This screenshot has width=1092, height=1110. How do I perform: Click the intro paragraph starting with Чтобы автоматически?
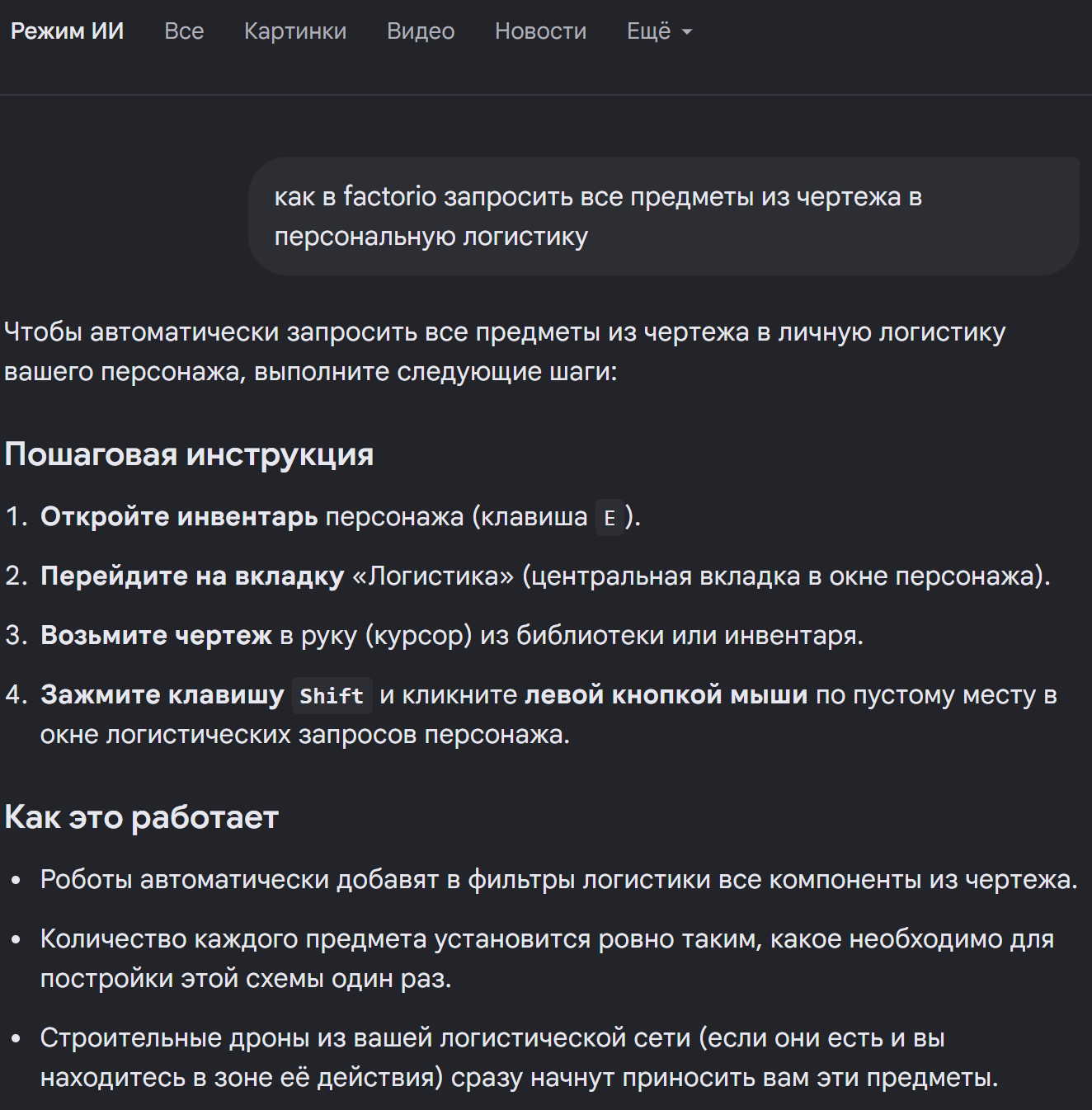[x=505, y=352]
